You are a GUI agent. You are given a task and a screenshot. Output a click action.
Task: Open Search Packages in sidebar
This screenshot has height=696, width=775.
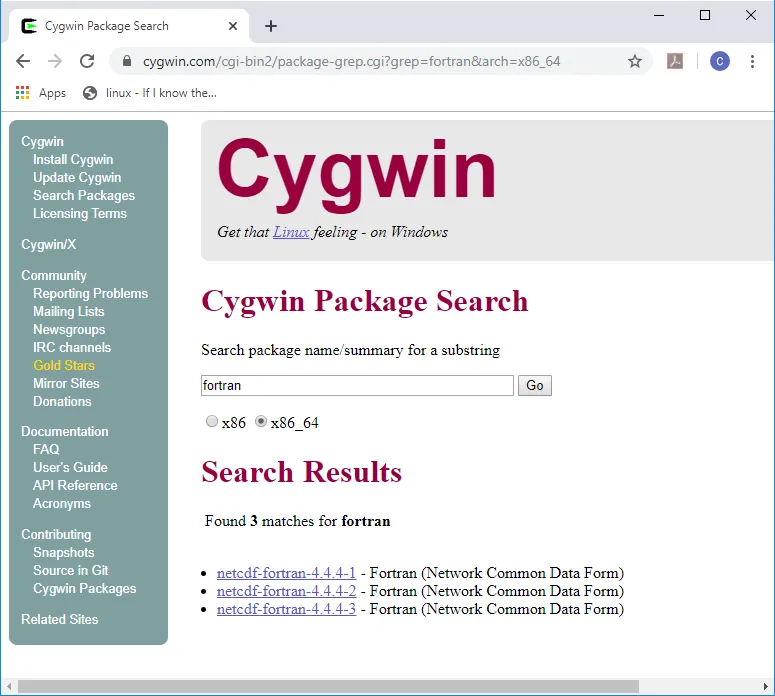[84, 195]
